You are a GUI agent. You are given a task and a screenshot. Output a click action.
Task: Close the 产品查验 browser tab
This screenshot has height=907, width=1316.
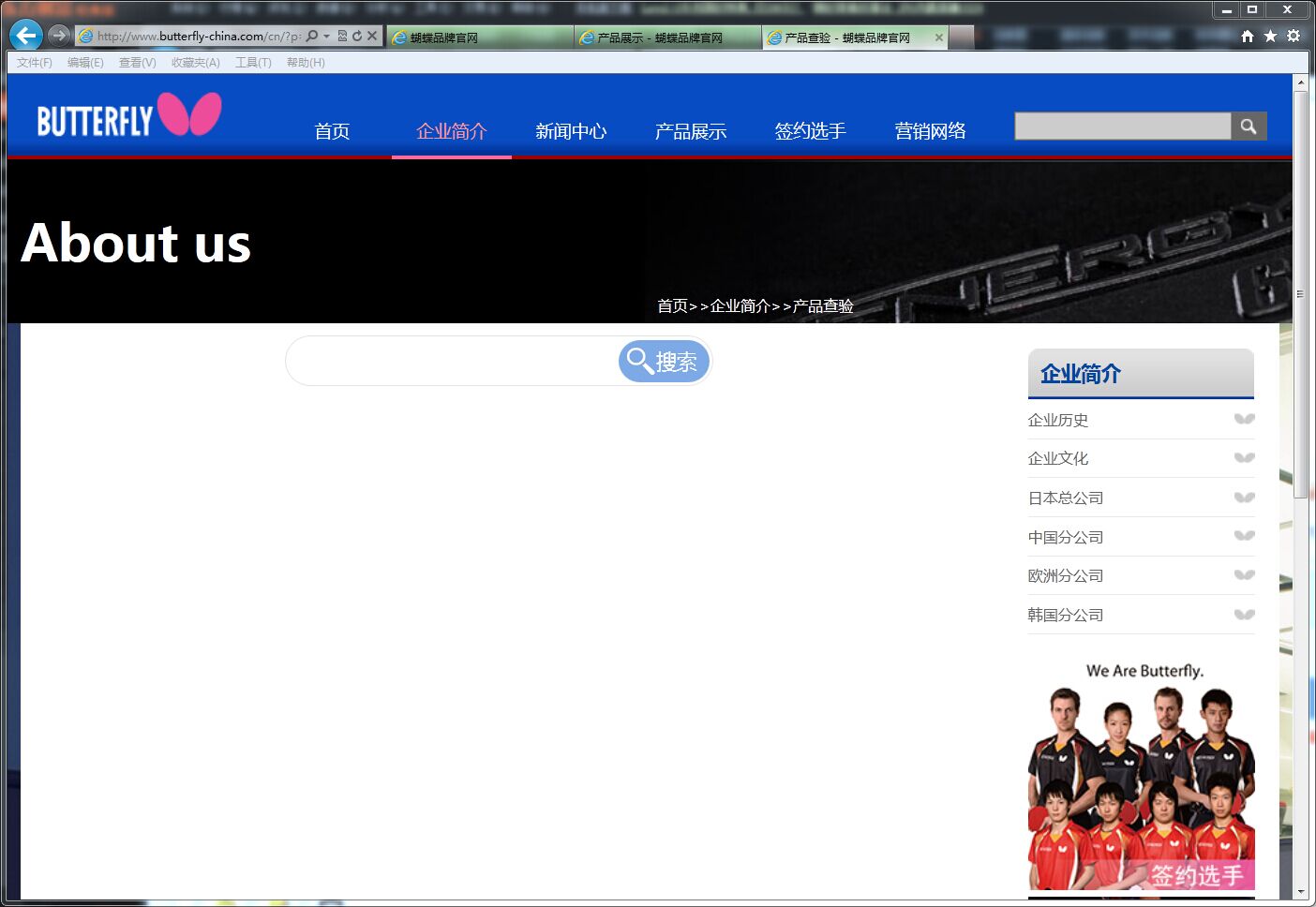click(939, 37)
